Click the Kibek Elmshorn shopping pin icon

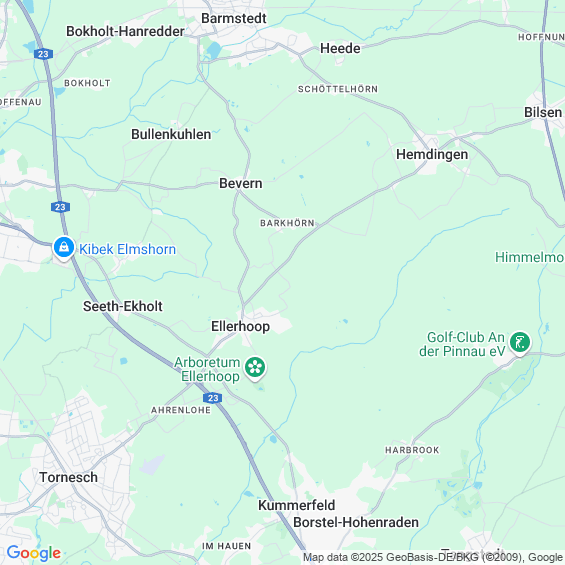(x=64, y=248)
